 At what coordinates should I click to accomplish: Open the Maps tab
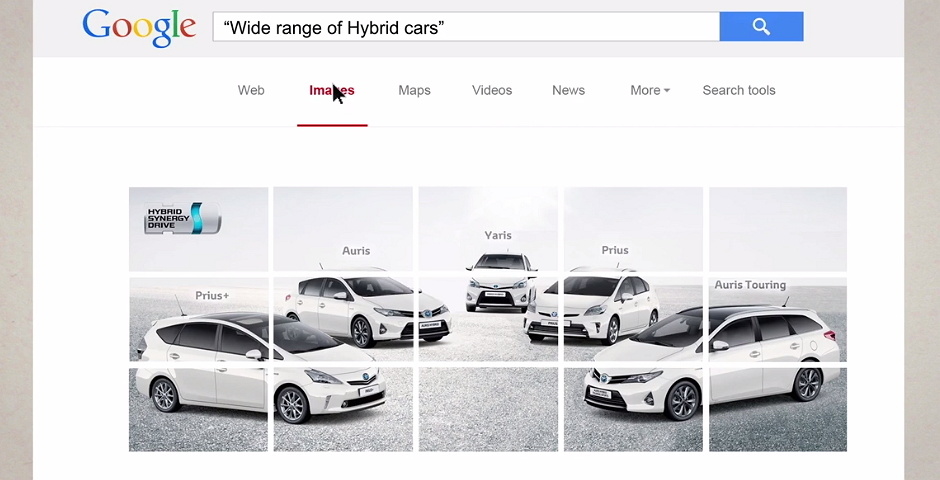point(414,90)
